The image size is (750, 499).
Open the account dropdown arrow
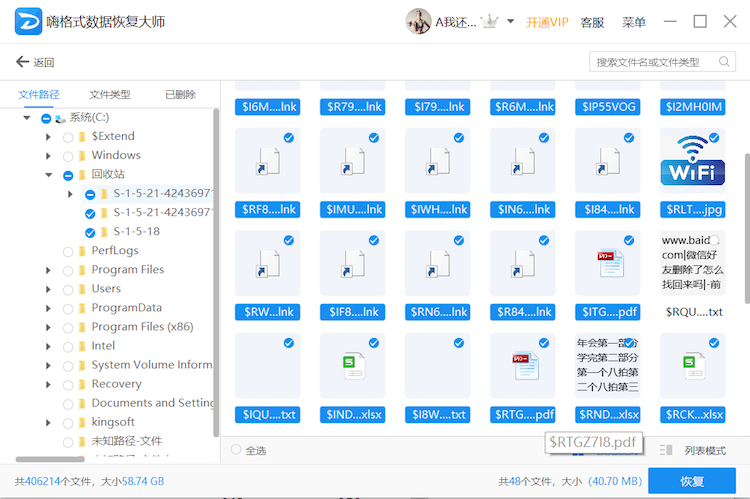coord(511,21)
